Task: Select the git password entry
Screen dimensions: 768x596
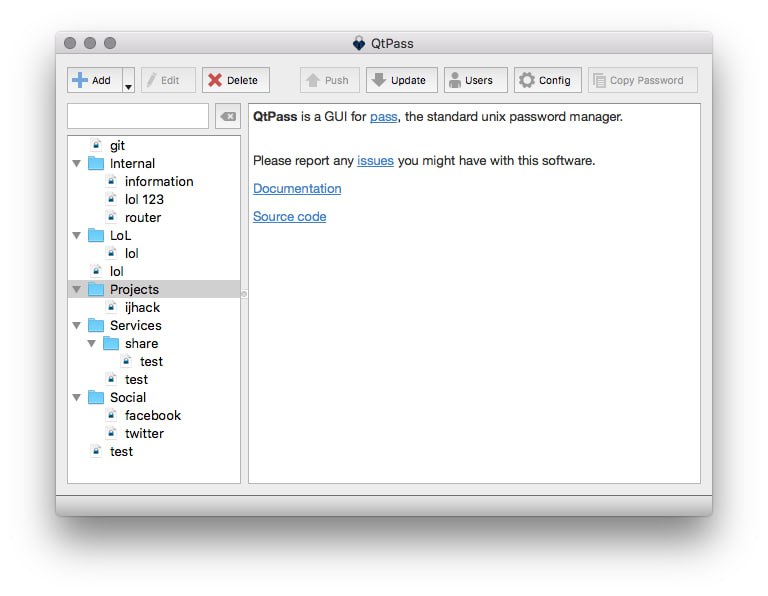Action: click(117, 145)
